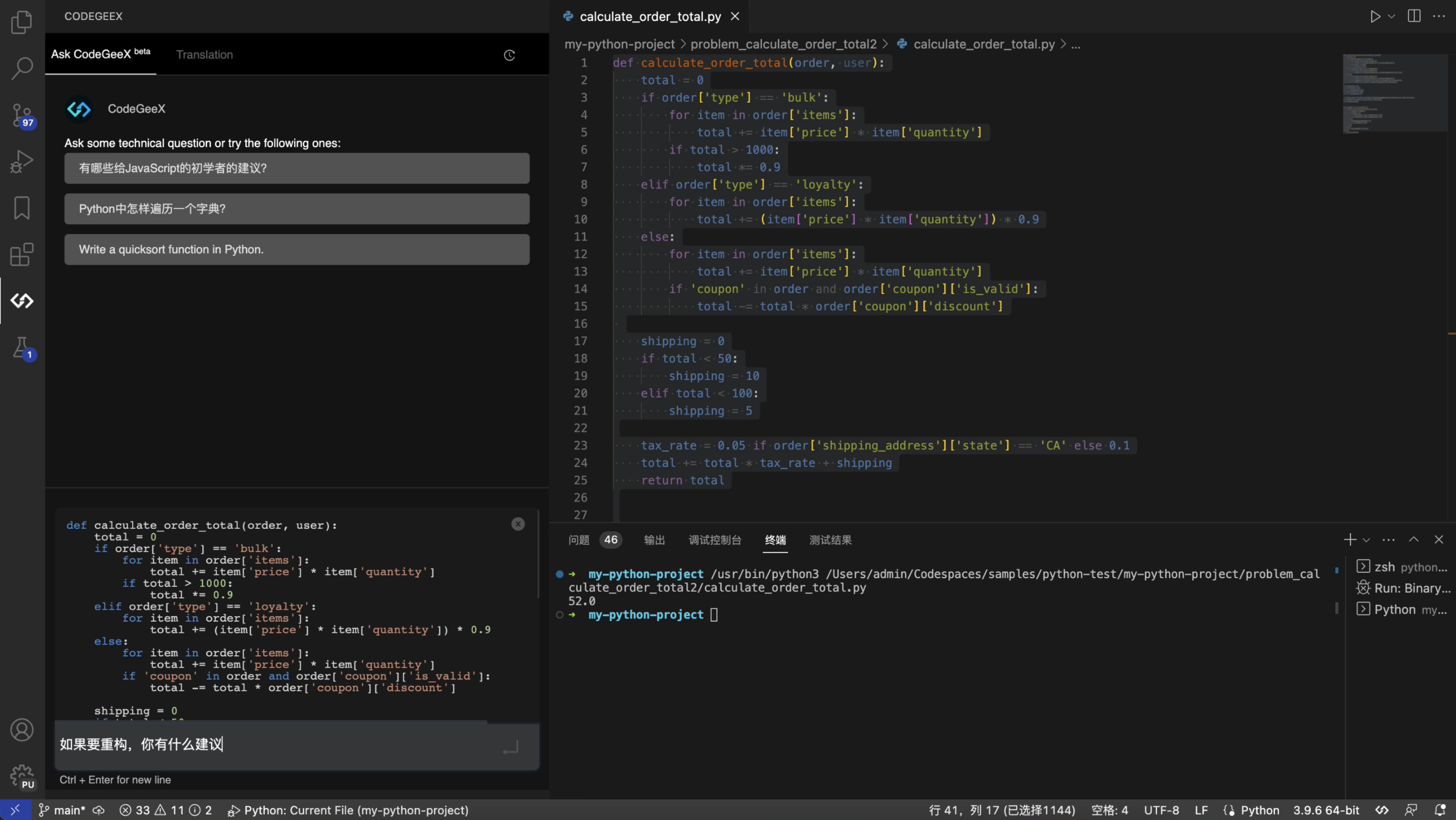Click the Run and Debug icon in Activity Bar

[x=22, y=160]
